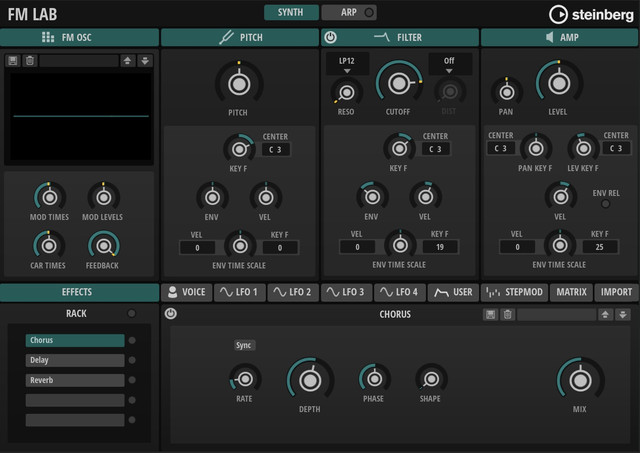Open the IMPORT tab

(x=616, y=292)
